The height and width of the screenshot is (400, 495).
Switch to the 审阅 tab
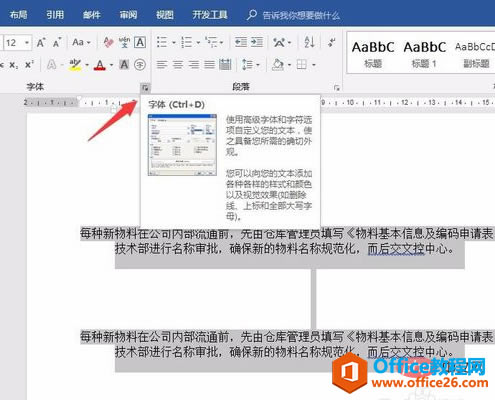[x=128, y=15]
